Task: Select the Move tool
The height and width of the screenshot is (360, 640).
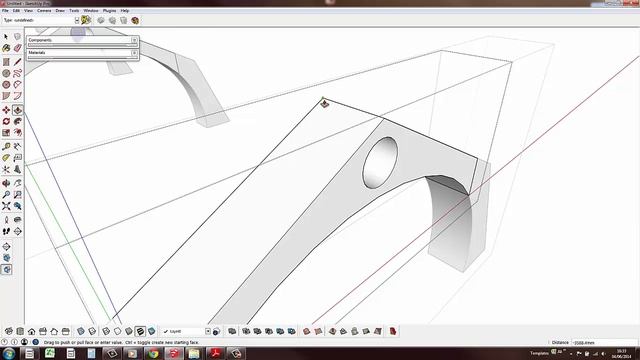Action: (6, 110)
